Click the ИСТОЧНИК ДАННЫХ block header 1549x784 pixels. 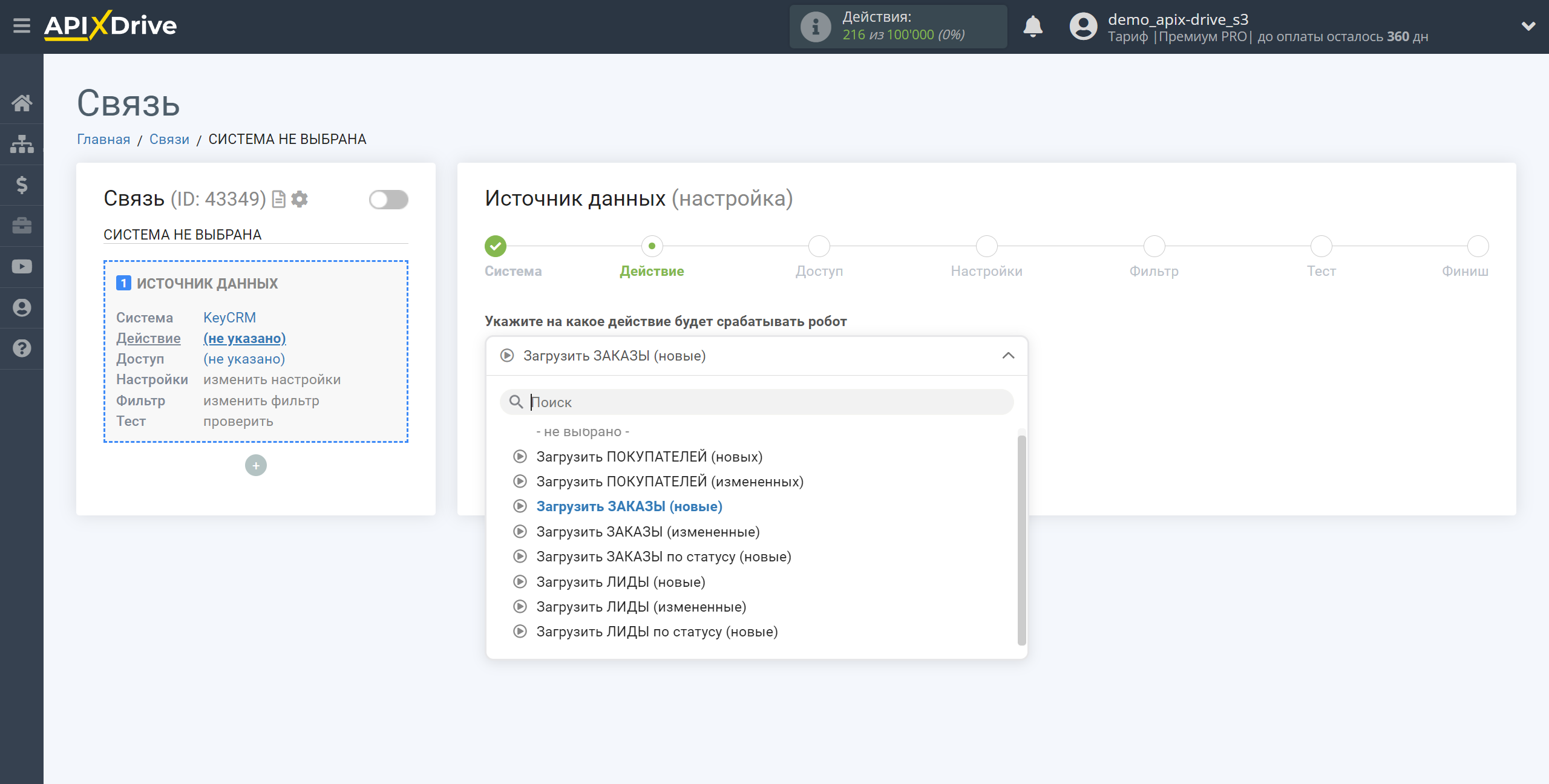(207, 283)
